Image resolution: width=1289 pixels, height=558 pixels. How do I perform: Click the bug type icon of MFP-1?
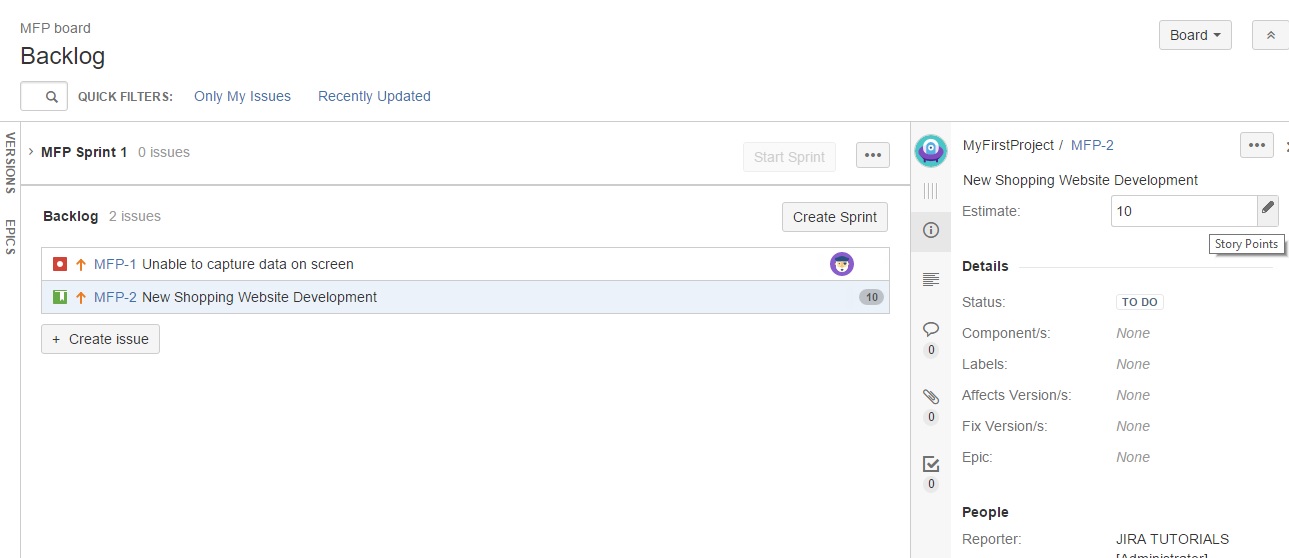coord(60,264)
